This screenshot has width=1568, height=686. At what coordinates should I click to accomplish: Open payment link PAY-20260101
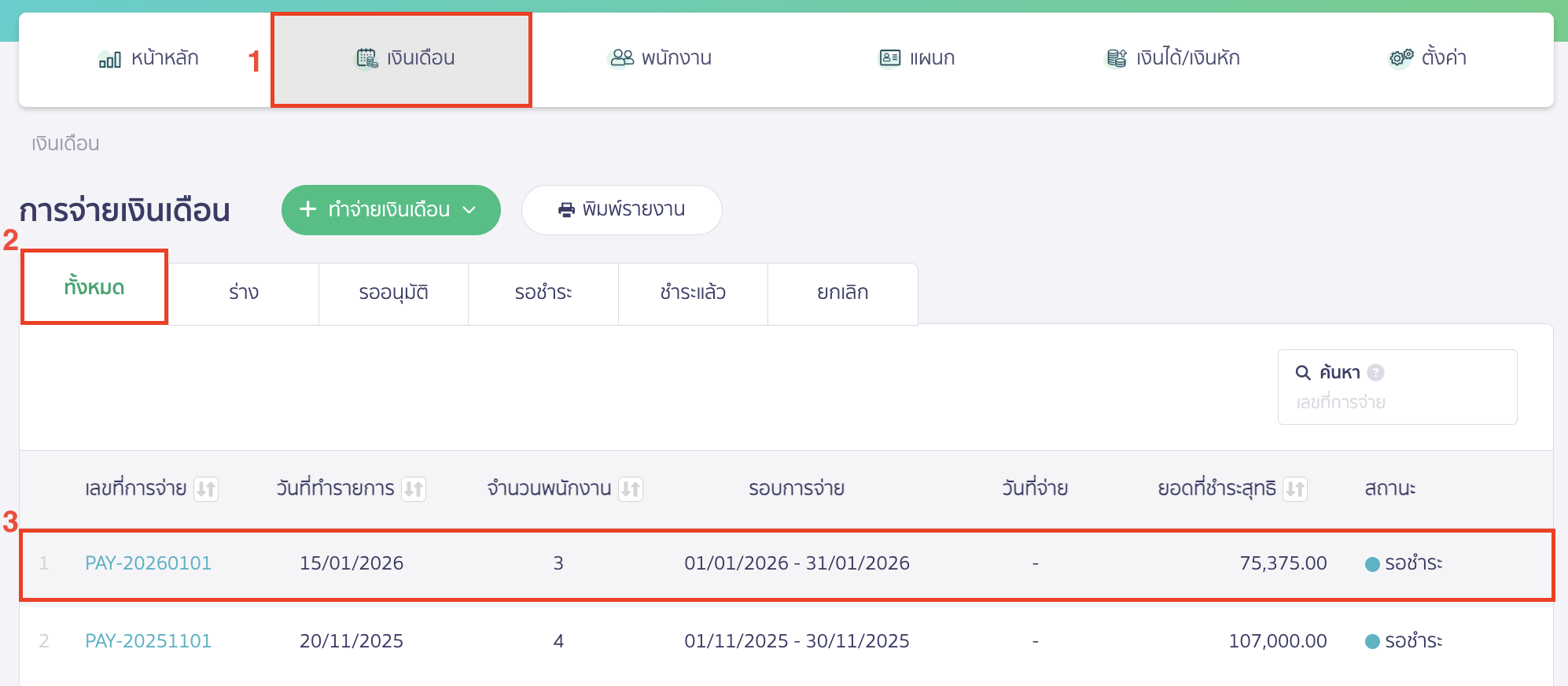tap(148, 563)
